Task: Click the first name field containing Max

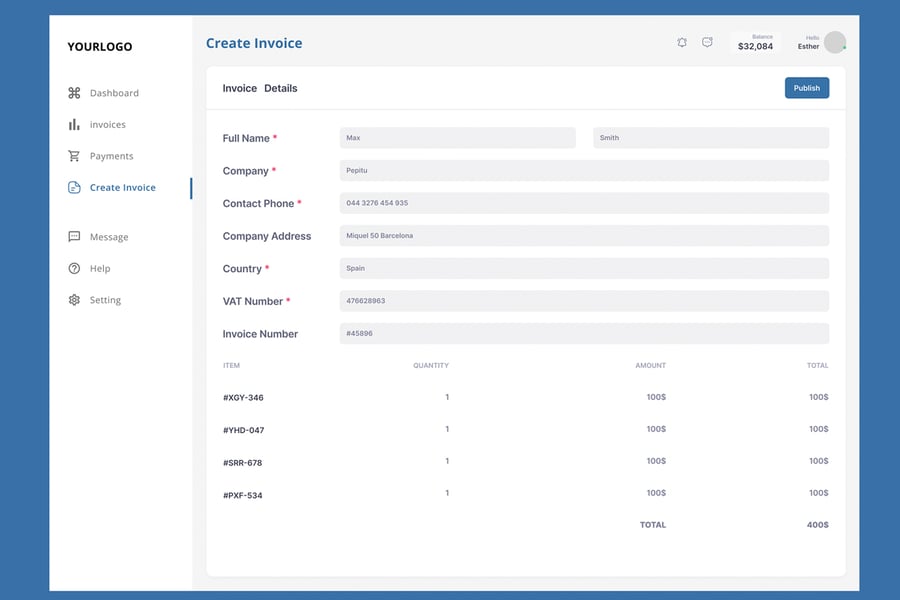Action: [457, 138]
